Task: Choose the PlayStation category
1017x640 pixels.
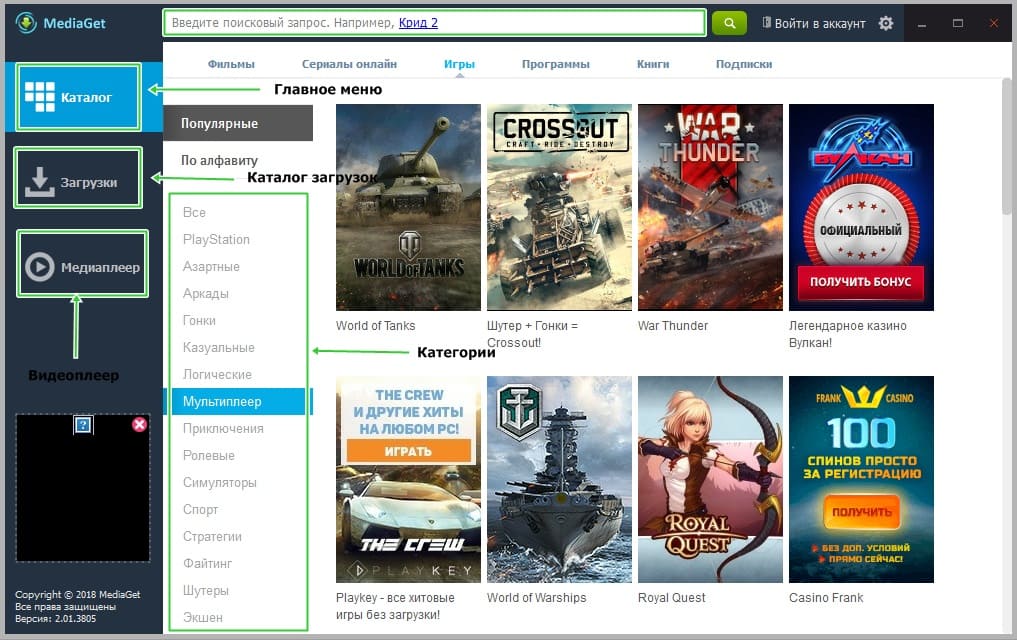Action: (x=216, y=239)
